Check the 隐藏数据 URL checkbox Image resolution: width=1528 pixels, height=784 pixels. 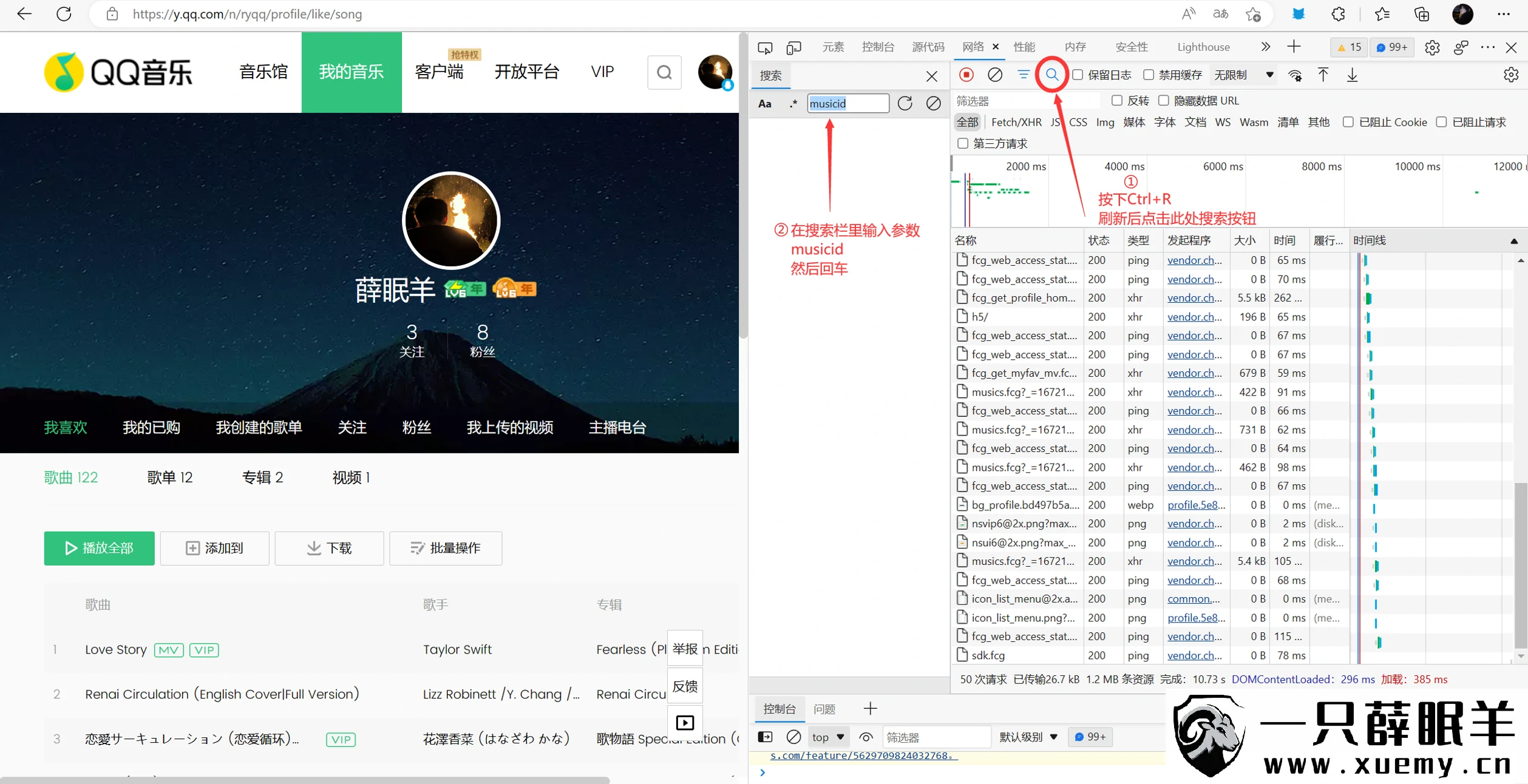pyautogui.click(x=1164, y=100)
